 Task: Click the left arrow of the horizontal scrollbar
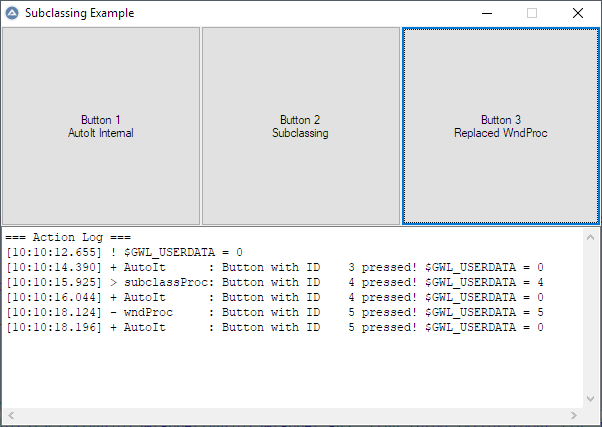[x=9, y=415]
